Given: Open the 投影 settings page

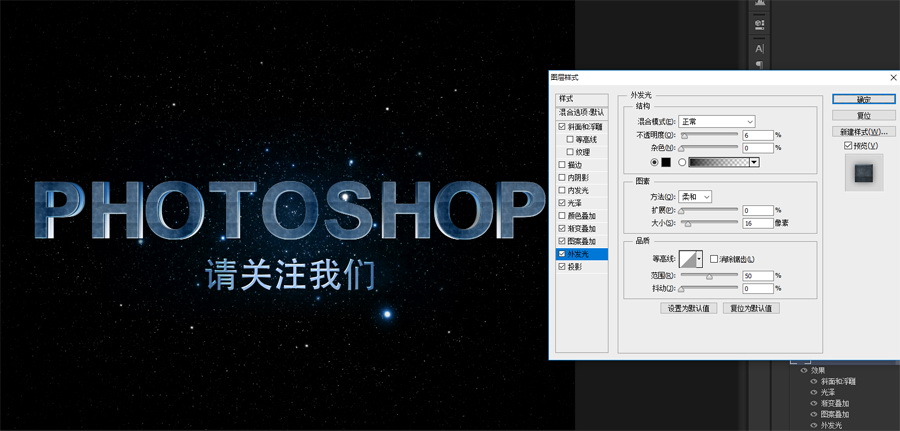Looking at the screenshot, I should (575, 267).
